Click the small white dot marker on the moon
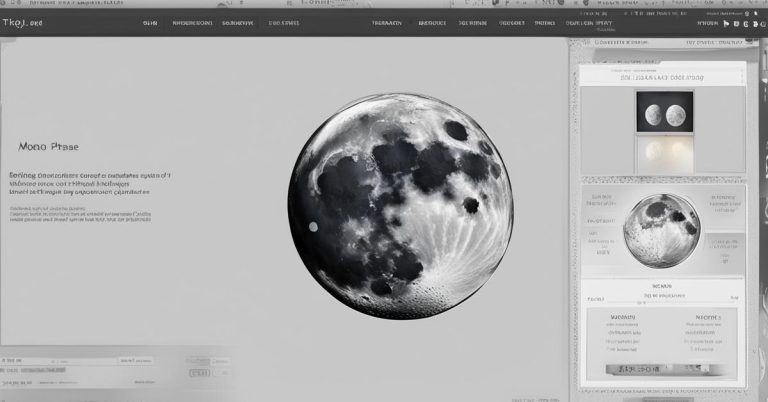768x402 pixels. pos(313,227)
